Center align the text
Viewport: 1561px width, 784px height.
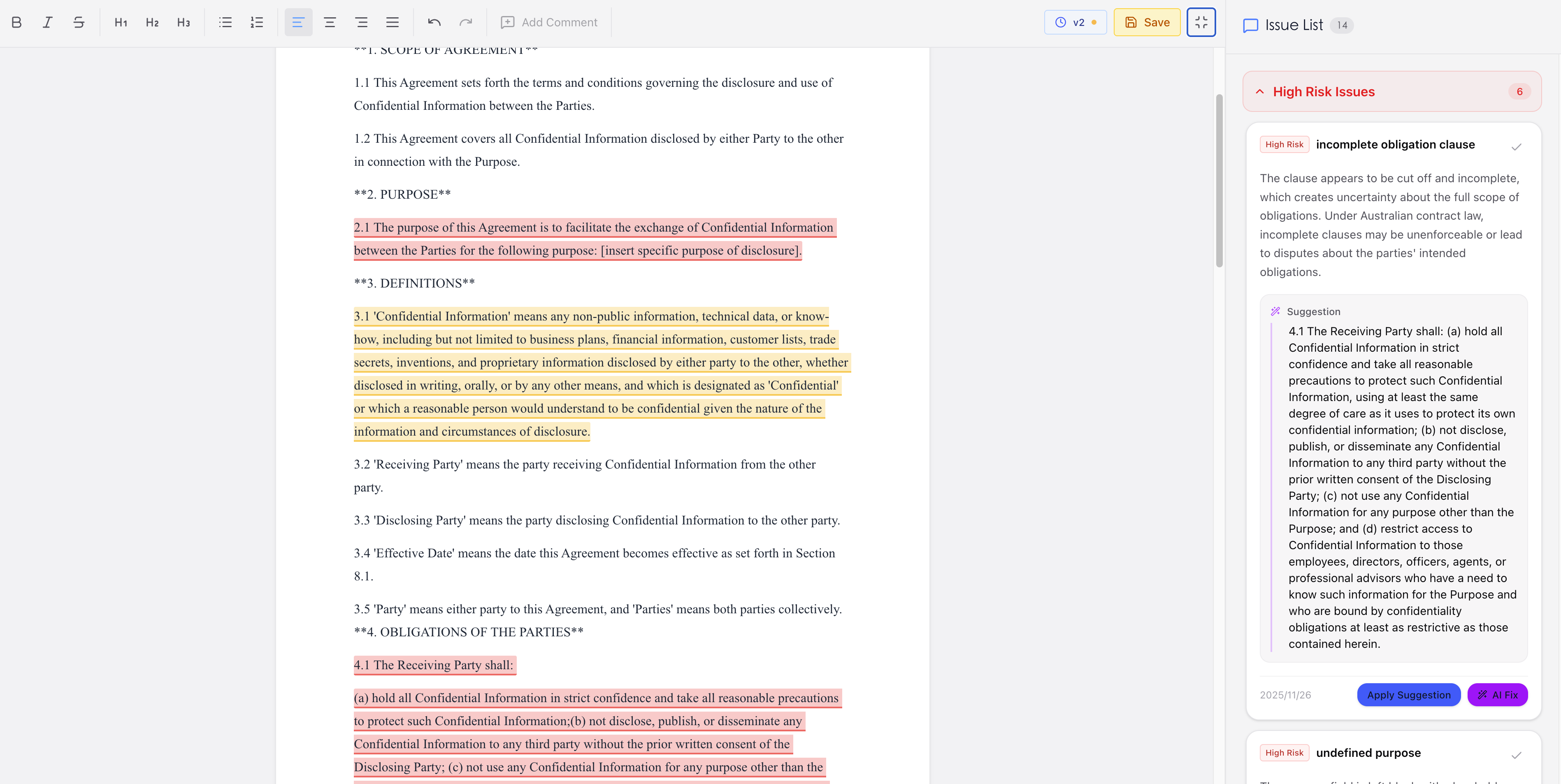(x=330, y=22)
